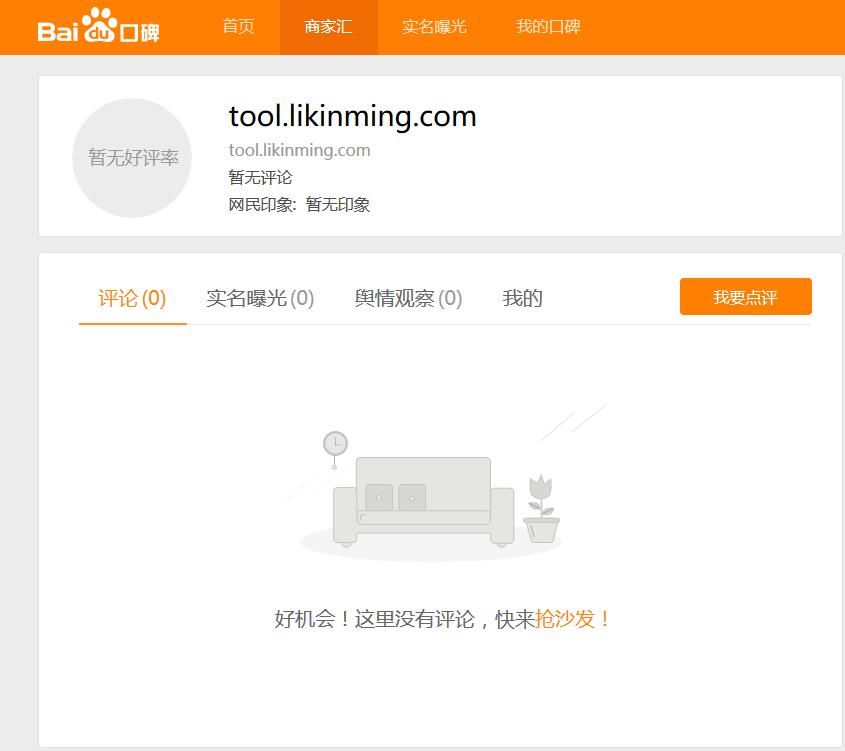845x751 pixels.
Task: Go to 首页 in top navigation
Action: pyautogui.click(x=238, y=27)
